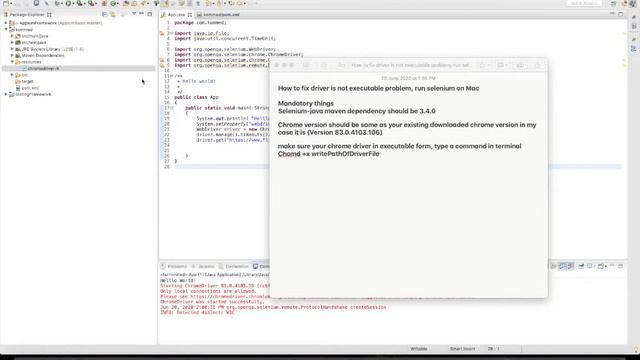Click the Display Selected Console icon
The width and height of the screenshot is (640, 360).
[590, 266]
